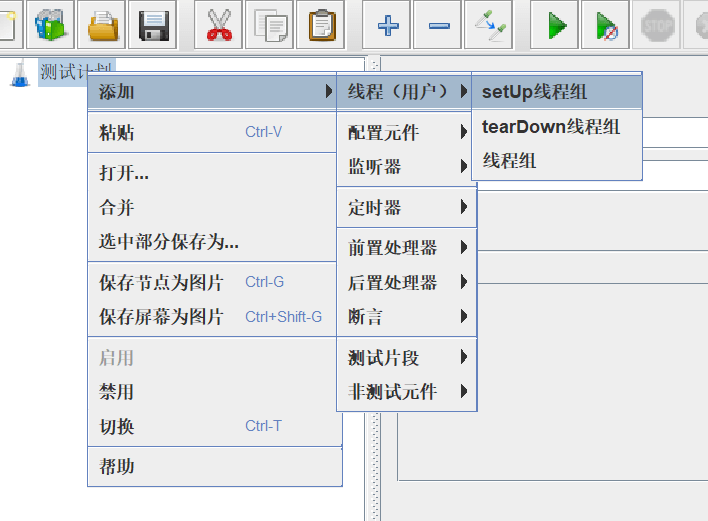Screen dimensions: 708x521
Task: Expand the 线程（用户） submenu
Action: click(405, 92)
